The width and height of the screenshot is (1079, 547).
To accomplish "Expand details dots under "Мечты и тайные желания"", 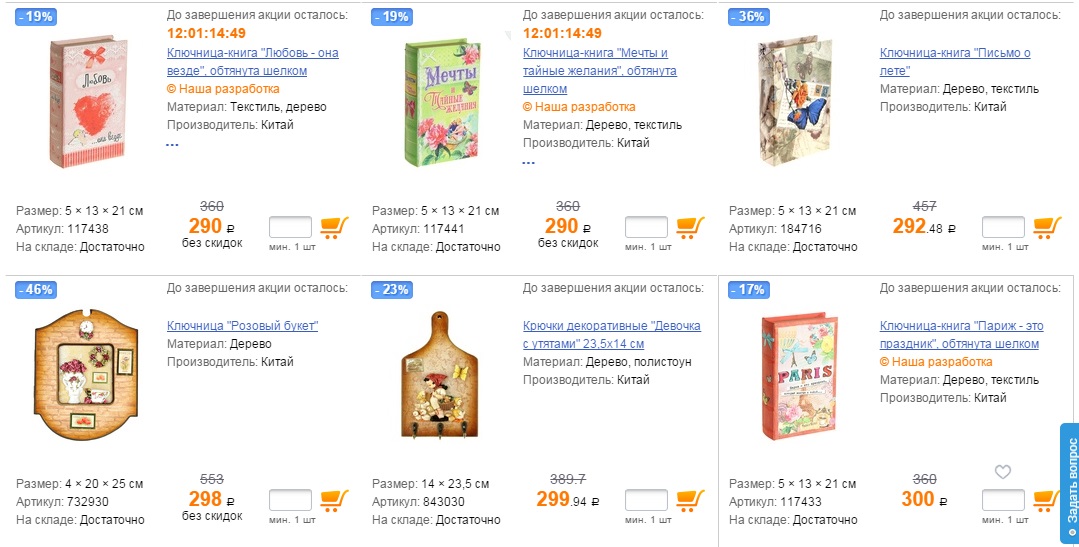I will (x=529, y=161).
